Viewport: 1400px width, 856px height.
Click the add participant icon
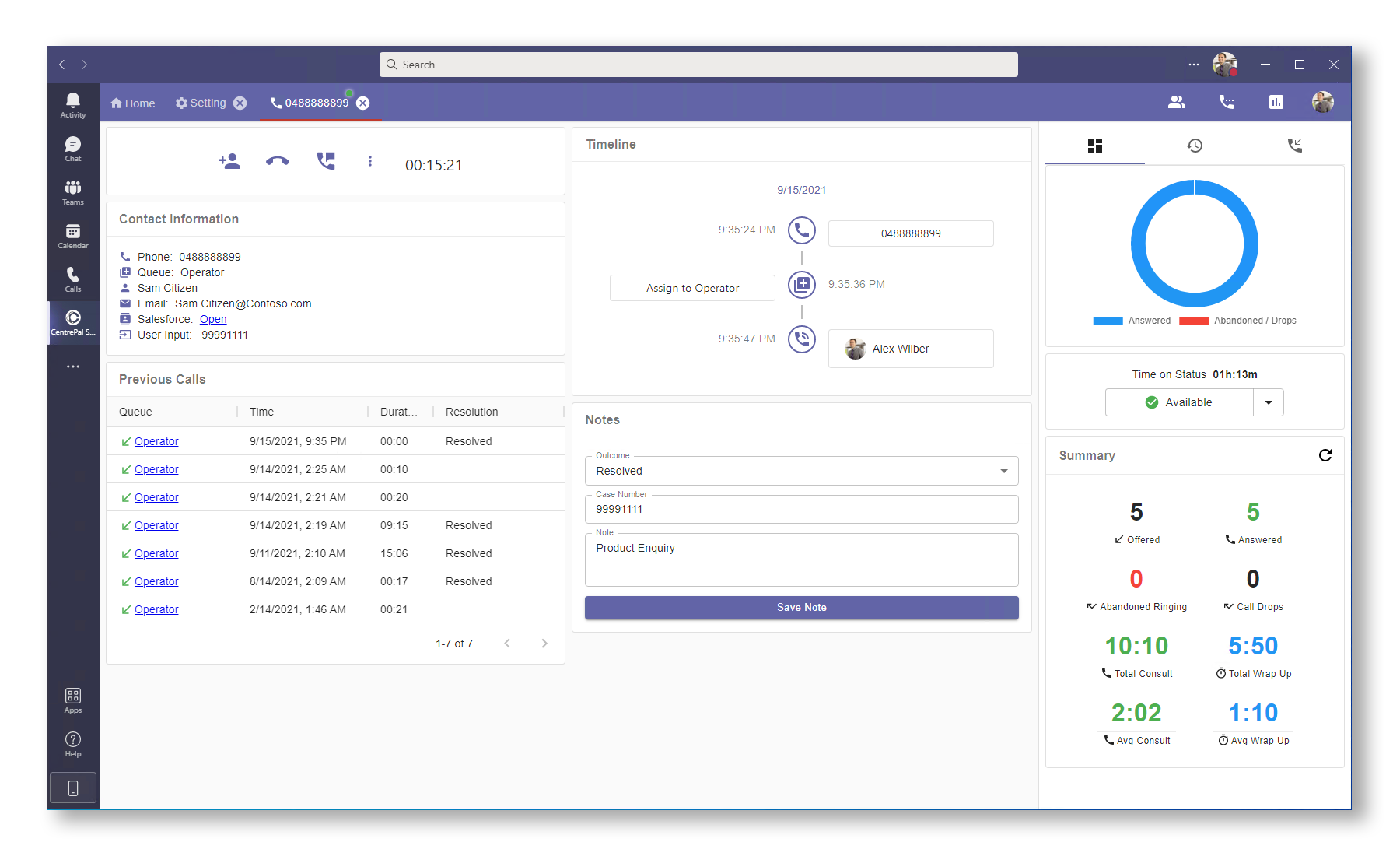229,161
